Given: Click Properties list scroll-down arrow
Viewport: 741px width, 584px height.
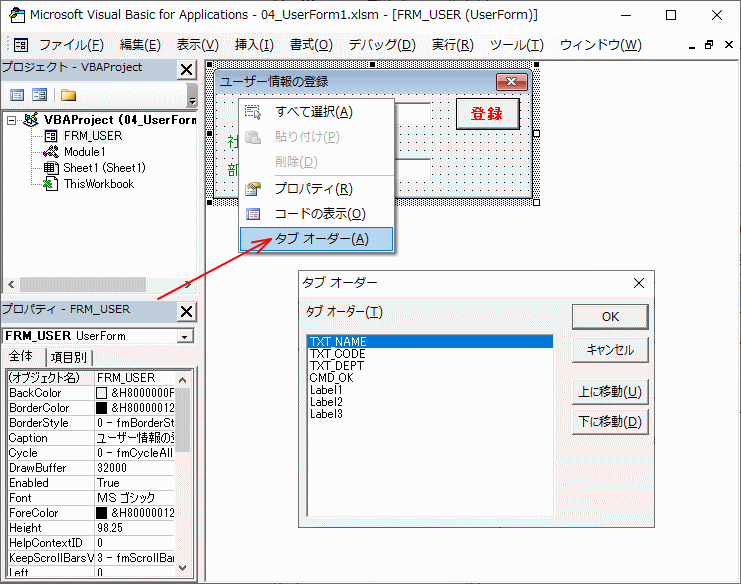Looking at the screenshot, I should 183,568.
